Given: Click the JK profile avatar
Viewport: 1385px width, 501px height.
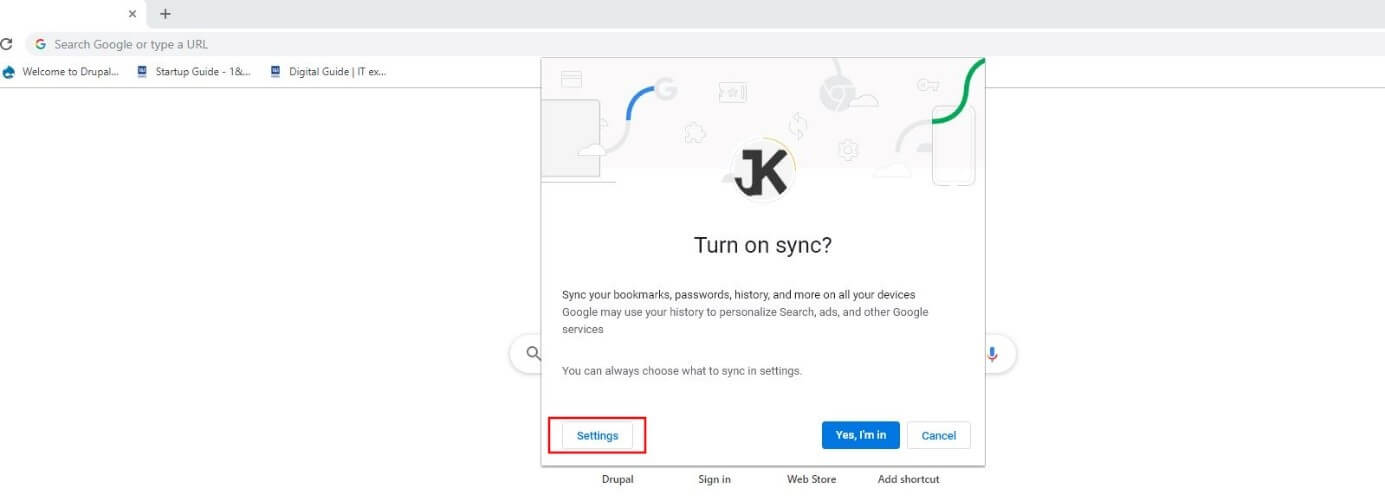Looking at the screenshot, I should click(x=762, y=171).
